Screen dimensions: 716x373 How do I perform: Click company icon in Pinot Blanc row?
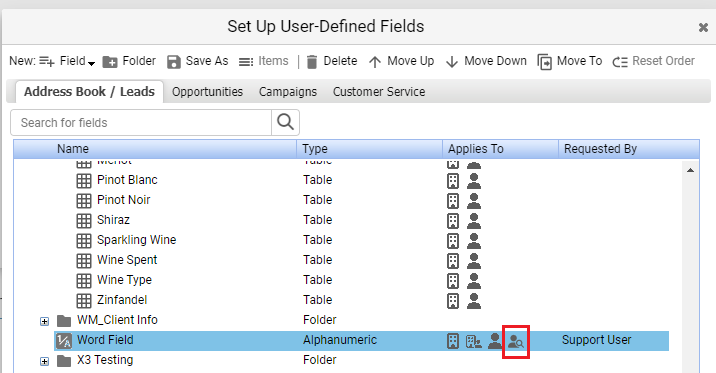[453, 181]
